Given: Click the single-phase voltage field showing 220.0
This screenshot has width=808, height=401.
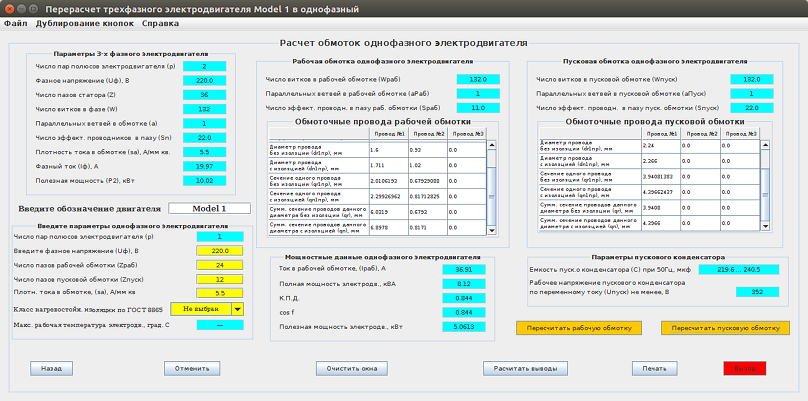Looking at the screenshot, I should click(219, 251).
